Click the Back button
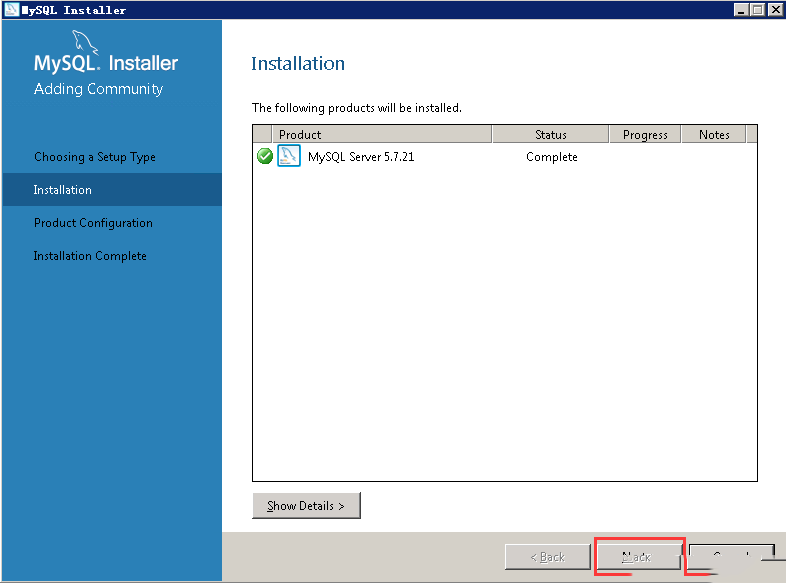Image resolution: width=786 pixels, height=583 pixels. click(x=547, y=557)
